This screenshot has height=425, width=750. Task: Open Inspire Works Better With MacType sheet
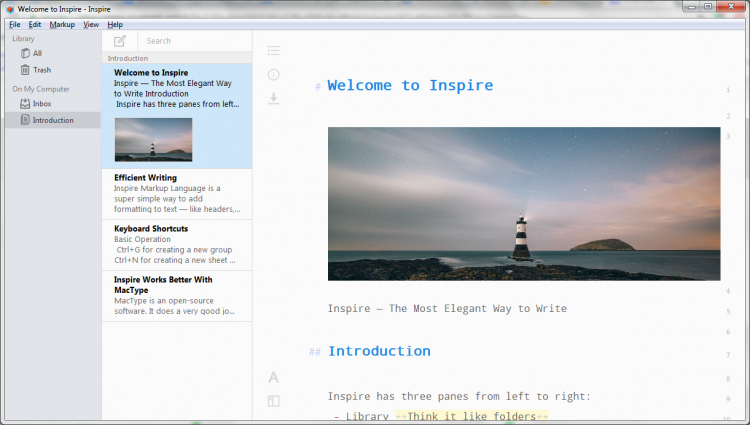click(177, 296)
